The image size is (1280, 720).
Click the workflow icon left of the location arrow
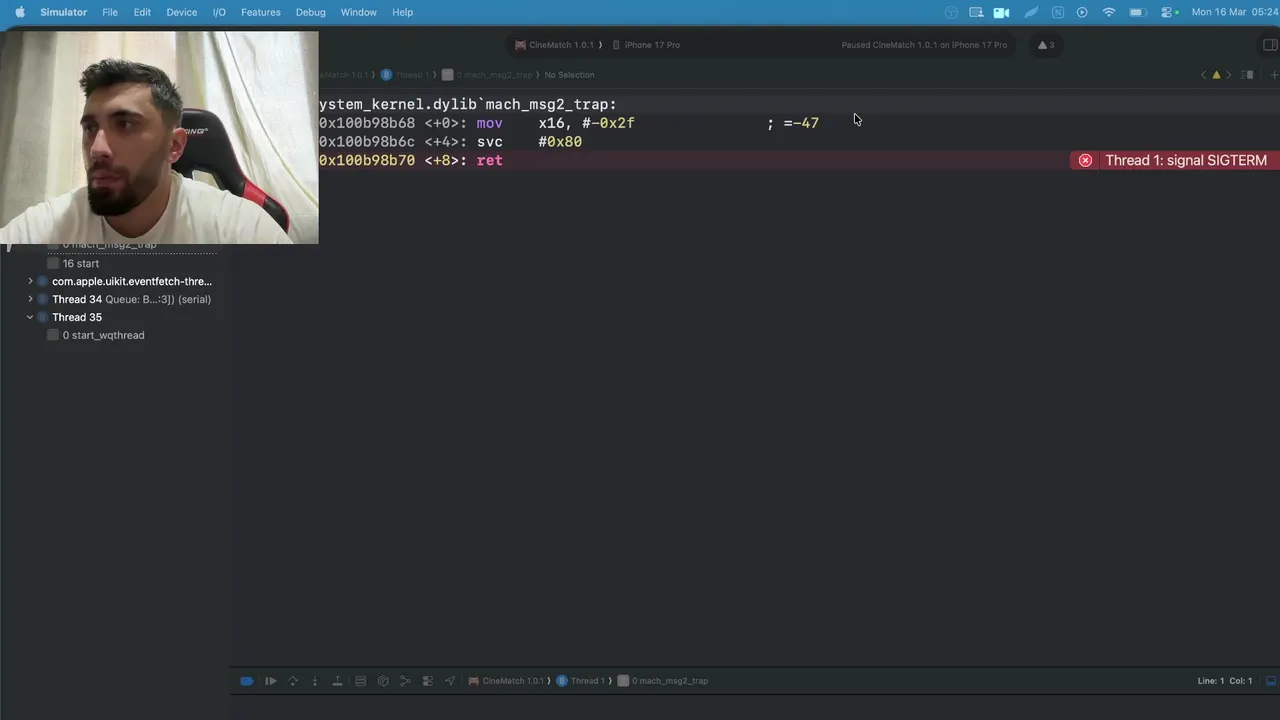pos(427,681)
